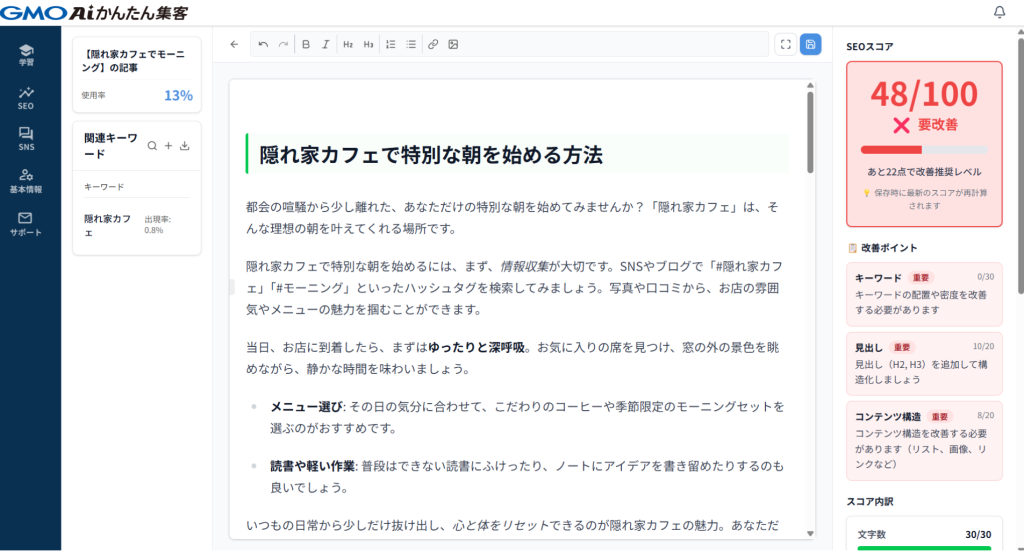Toggle italic formatting

click(326, 44)
